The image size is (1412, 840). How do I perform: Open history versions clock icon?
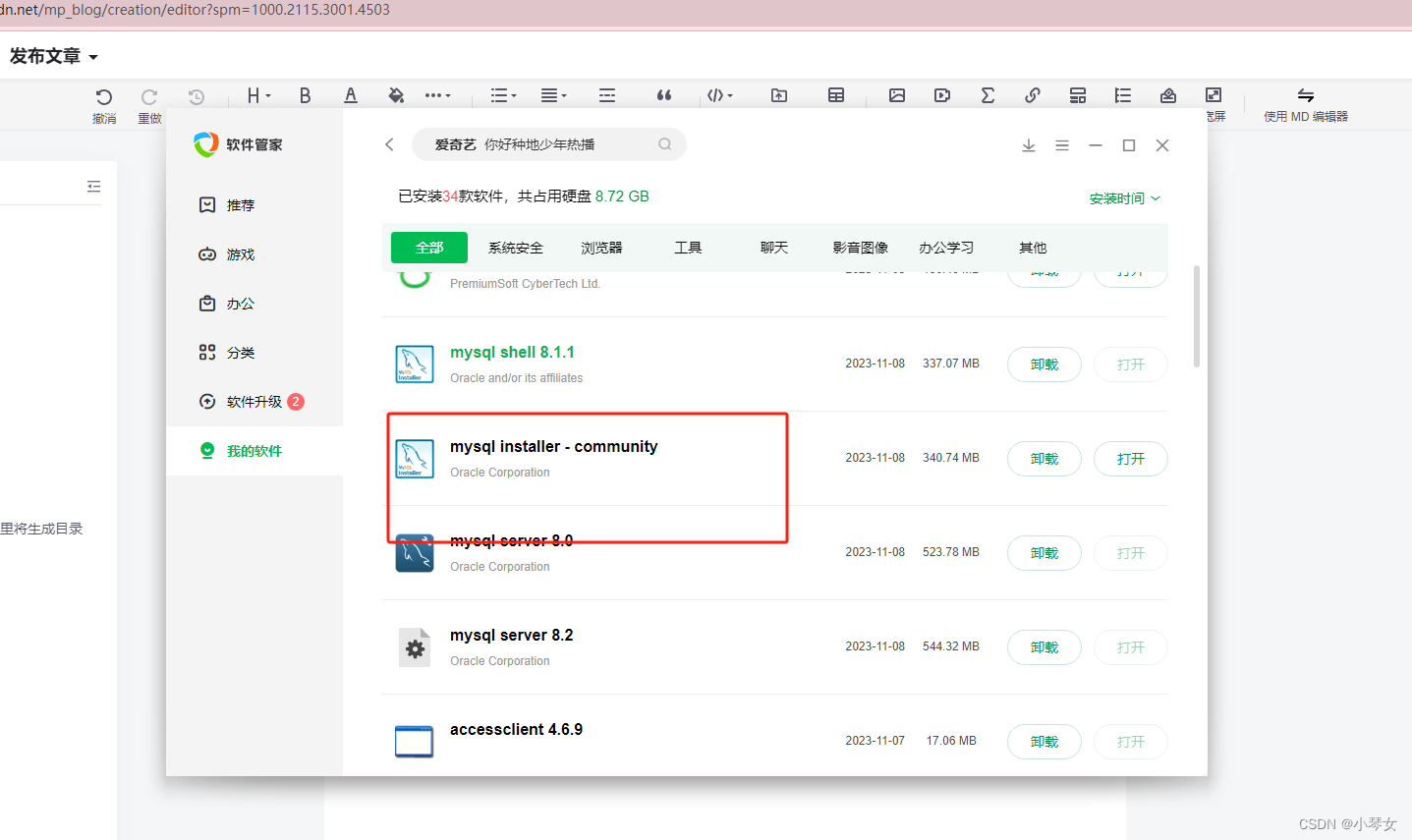(197, 96)
